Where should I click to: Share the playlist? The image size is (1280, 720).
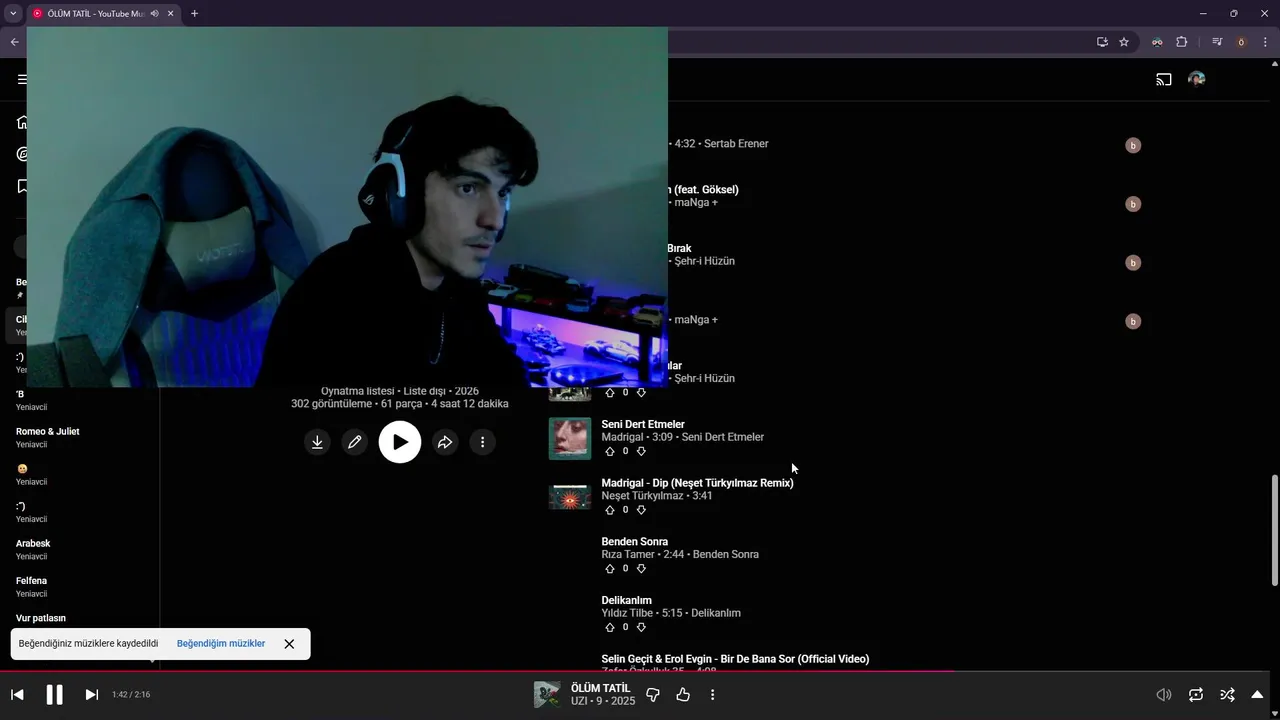[445, 442]
